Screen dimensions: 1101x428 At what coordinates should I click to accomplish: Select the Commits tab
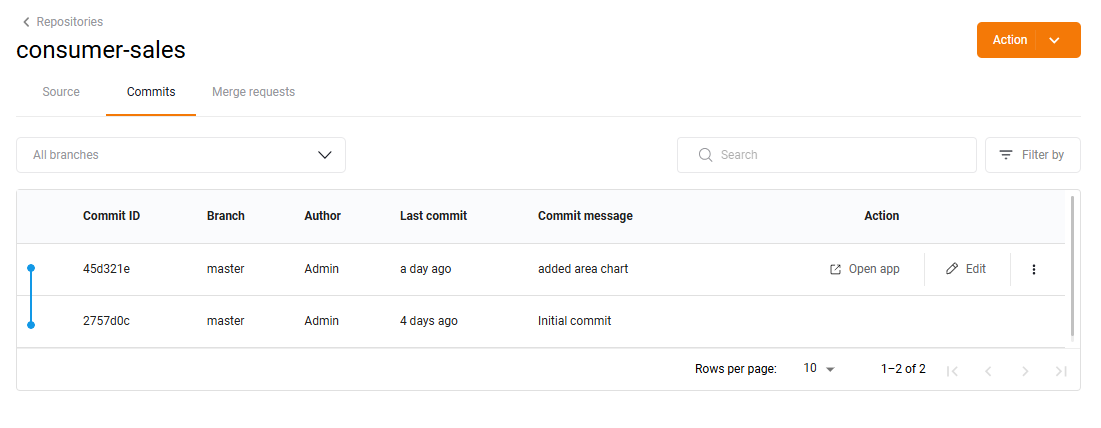pyautogui.click(x=151, y=92)
